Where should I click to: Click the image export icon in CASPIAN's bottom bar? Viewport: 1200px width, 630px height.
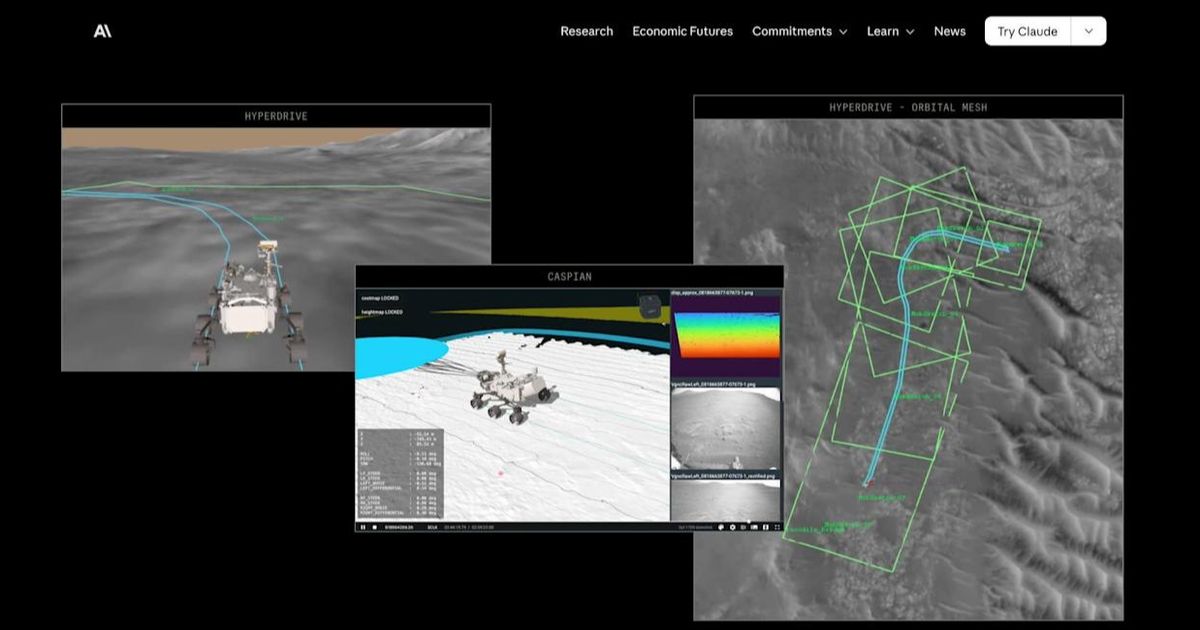point(754,524)
